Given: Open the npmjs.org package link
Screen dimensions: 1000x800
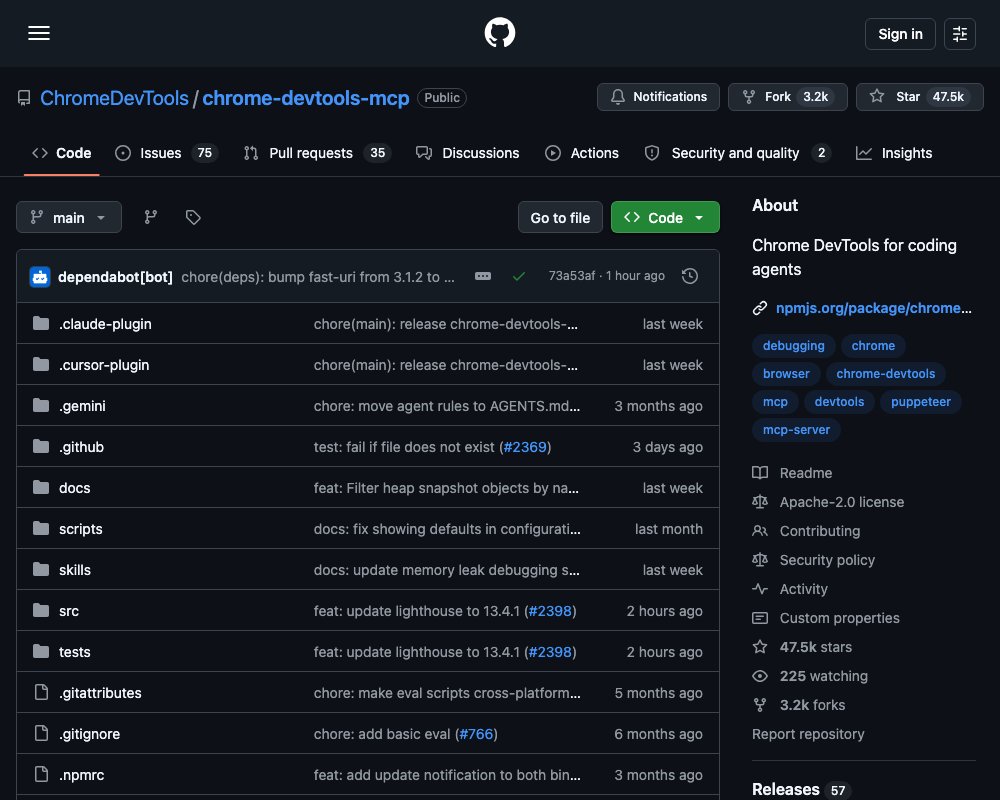Looking at the screenshot, I should [x=874, y=308].
